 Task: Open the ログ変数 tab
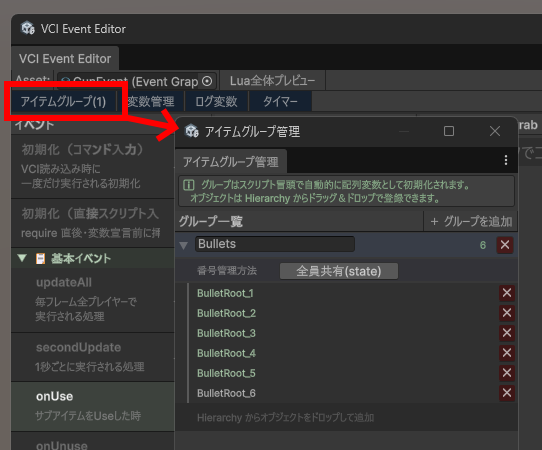[216, 102]
